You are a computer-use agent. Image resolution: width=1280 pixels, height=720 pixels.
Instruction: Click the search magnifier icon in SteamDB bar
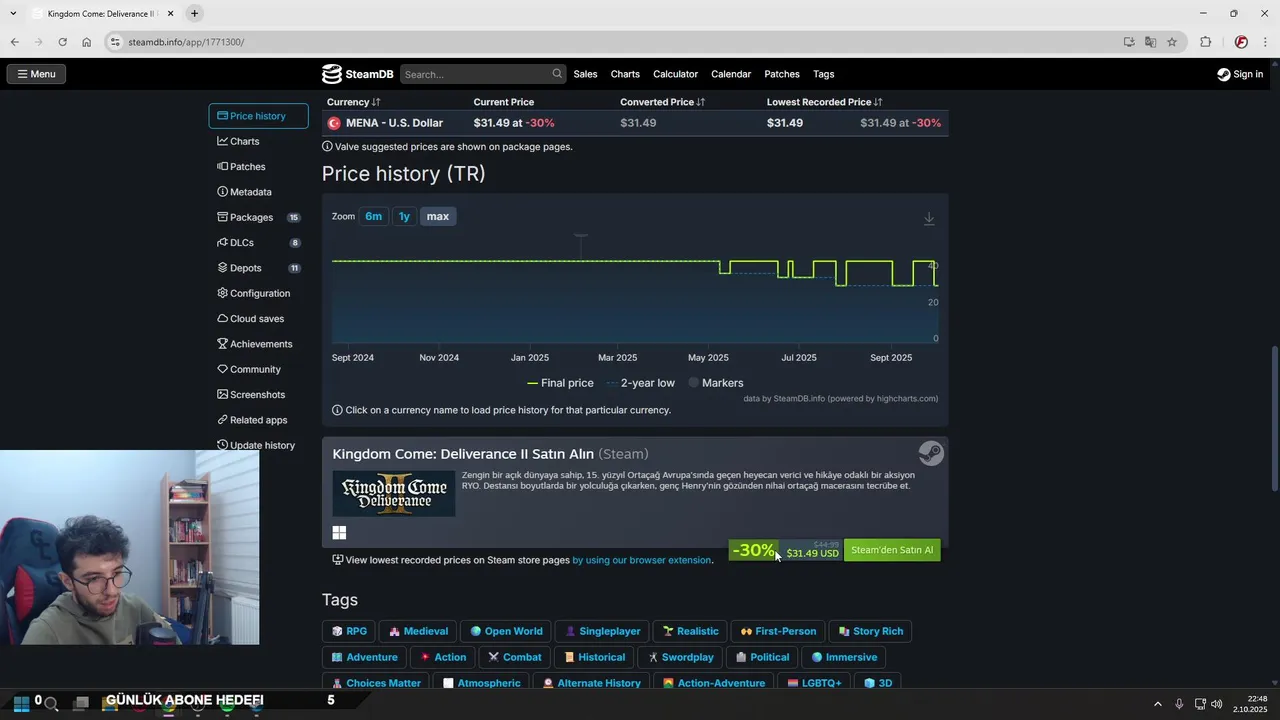pos(557,74)
